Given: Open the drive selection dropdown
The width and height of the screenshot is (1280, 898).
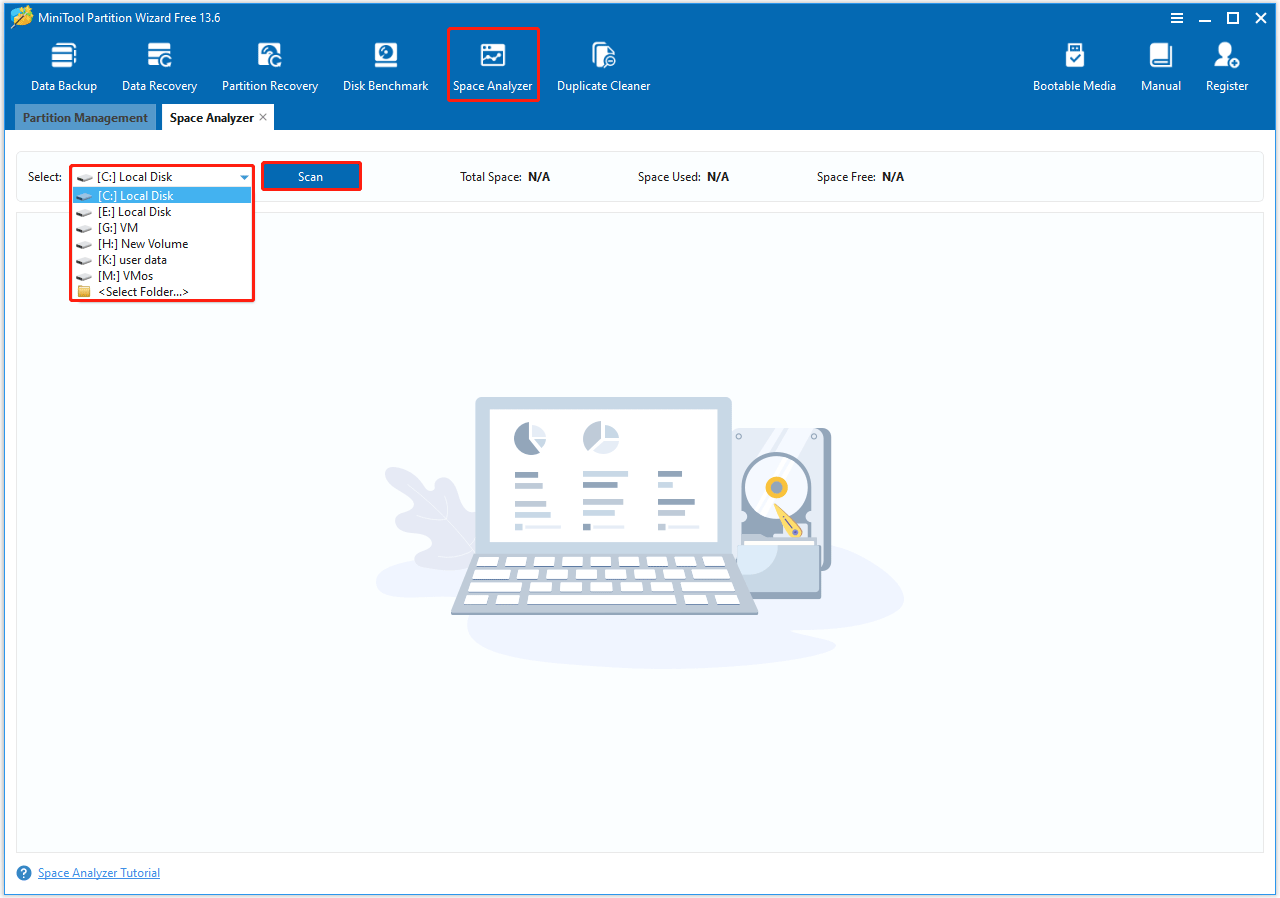Looking at the screenshot, I should 243,176.
